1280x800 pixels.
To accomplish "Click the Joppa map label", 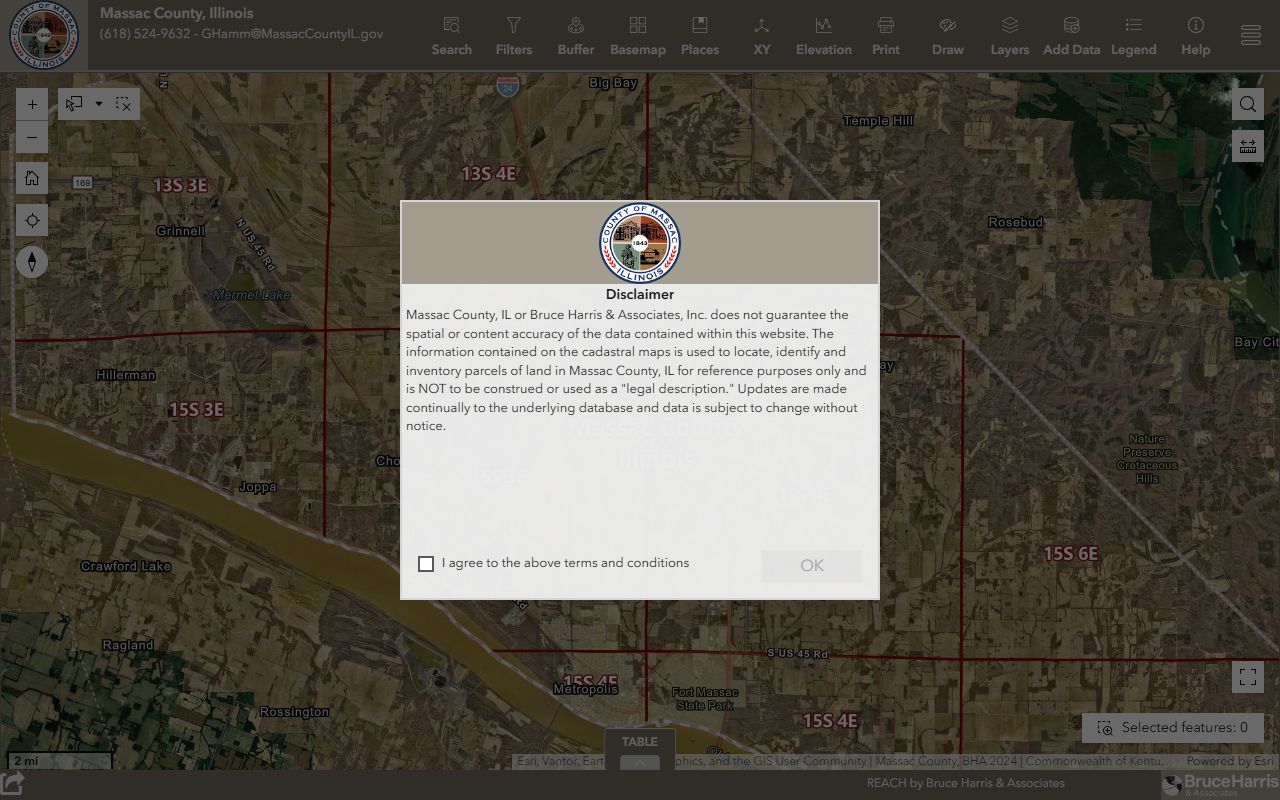I will coord(258,487).
